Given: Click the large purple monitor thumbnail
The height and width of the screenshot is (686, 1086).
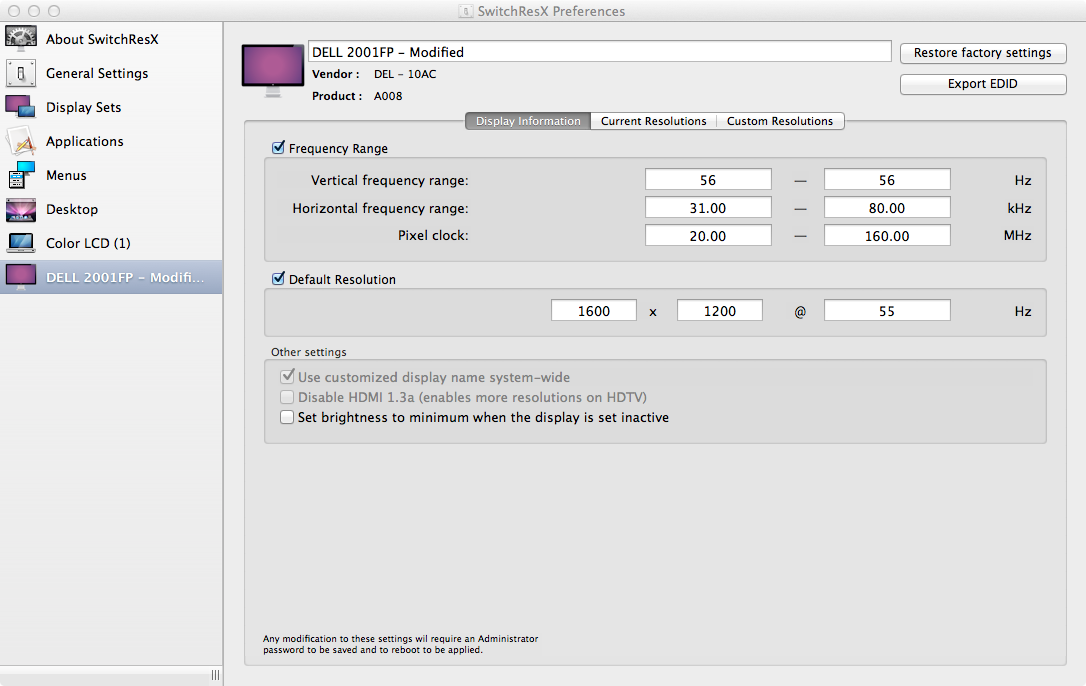Looking at the screenshot, I should point(273,71).
